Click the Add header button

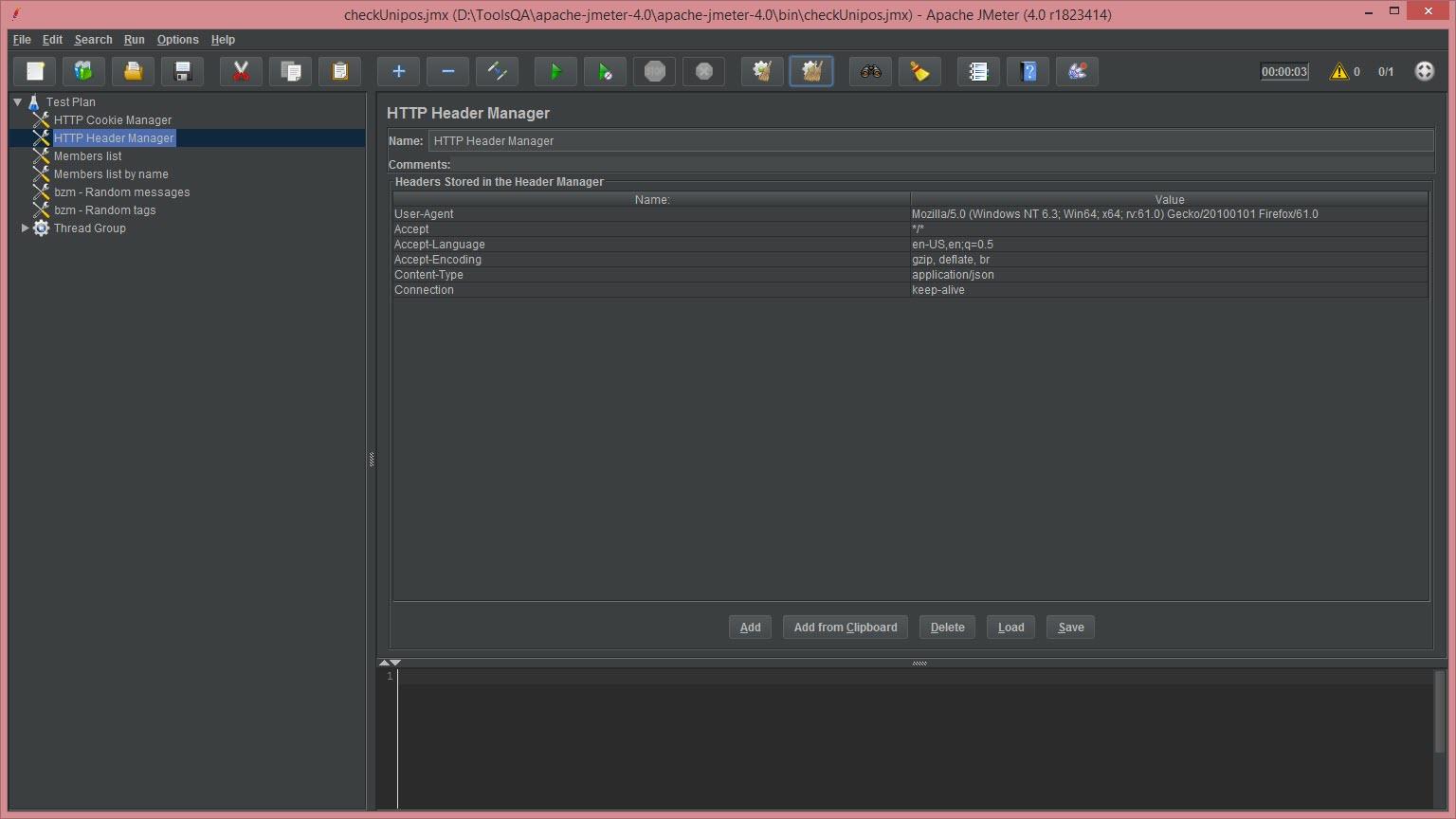click(750, 628)
